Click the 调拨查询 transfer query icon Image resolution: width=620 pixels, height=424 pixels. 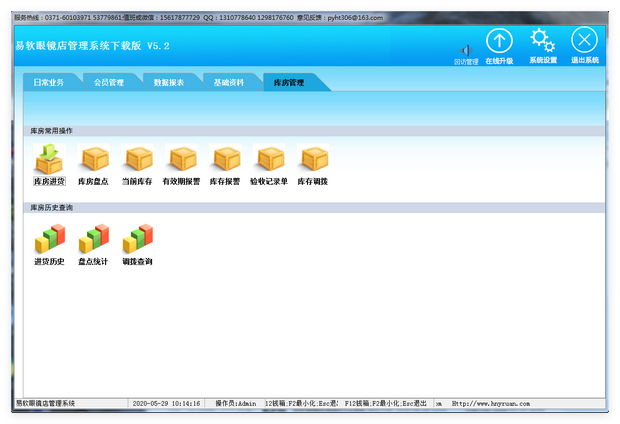137,239
